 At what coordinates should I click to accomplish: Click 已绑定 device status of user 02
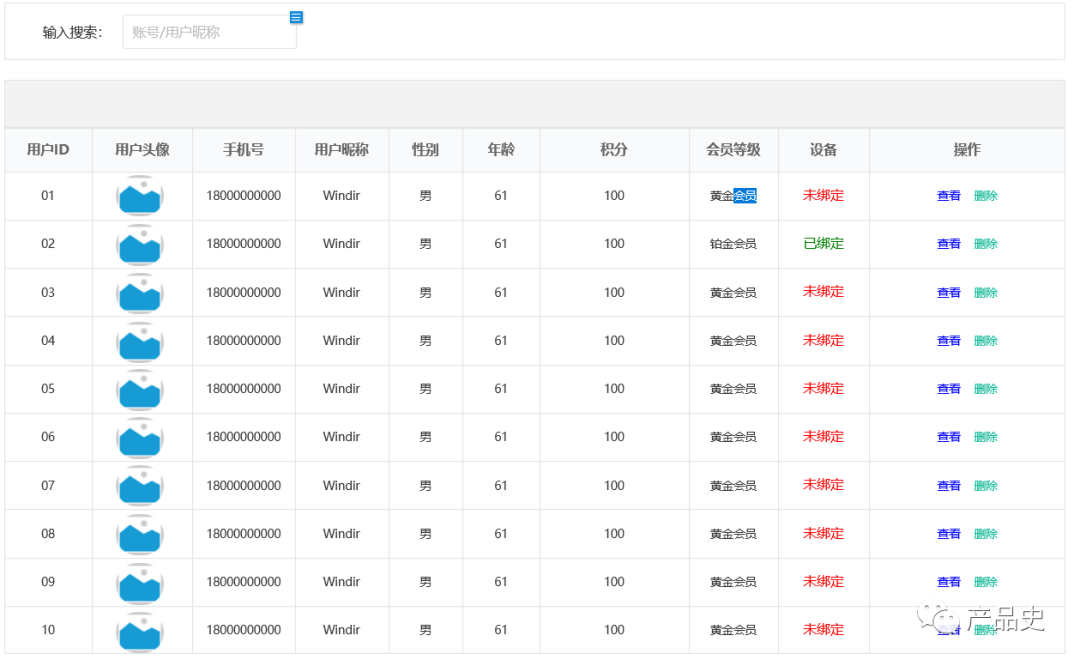coord(823,244)
